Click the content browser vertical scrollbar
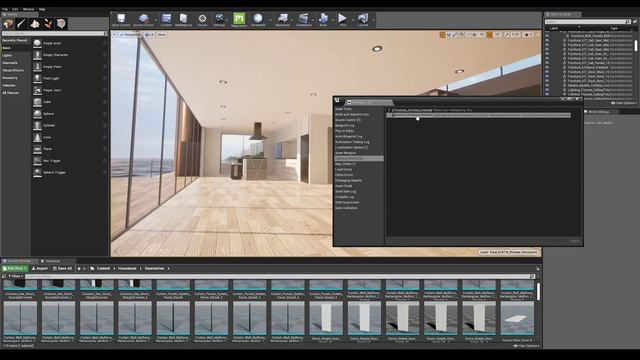Image resolution: width=640 pixels, height=360 pixels. point(538,292)
